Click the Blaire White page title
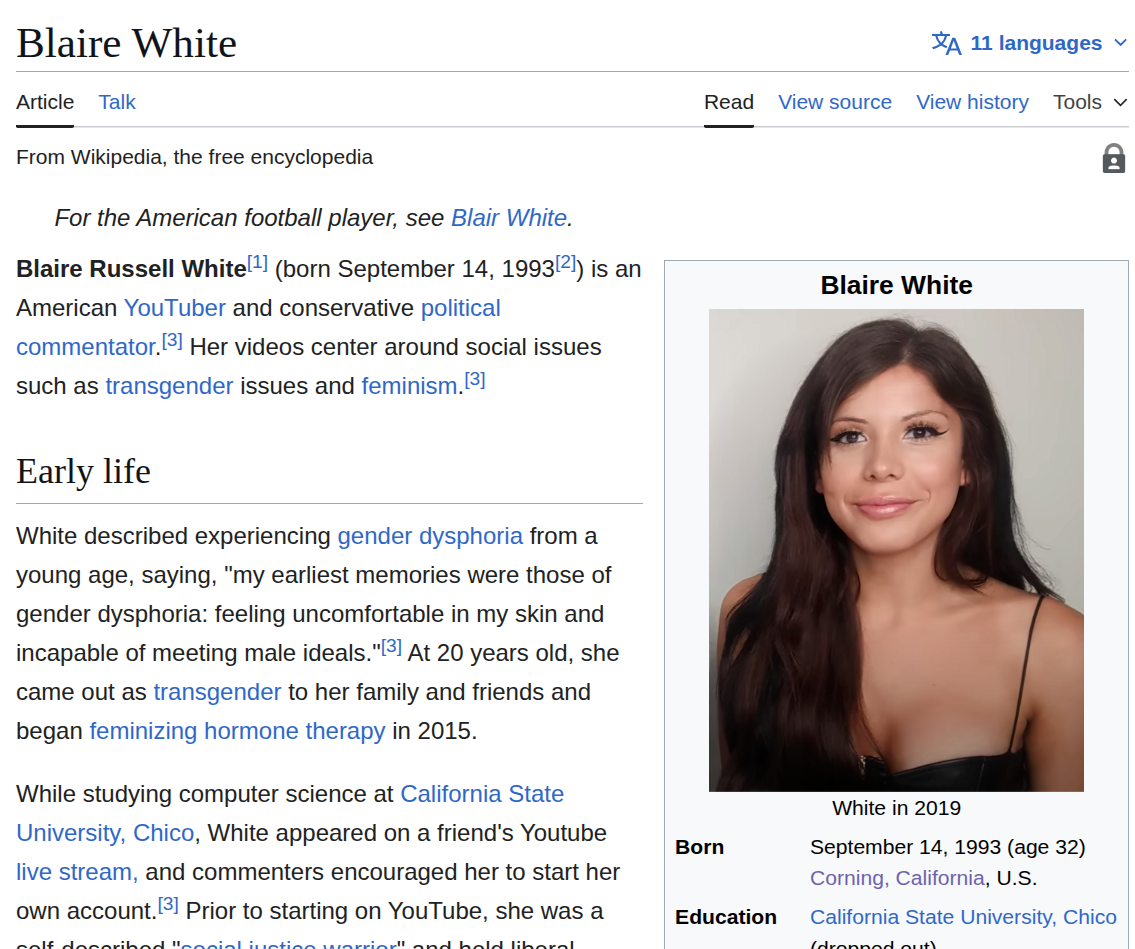Image resolution: width=1135 pixels, height=949 pixels. 127,44
